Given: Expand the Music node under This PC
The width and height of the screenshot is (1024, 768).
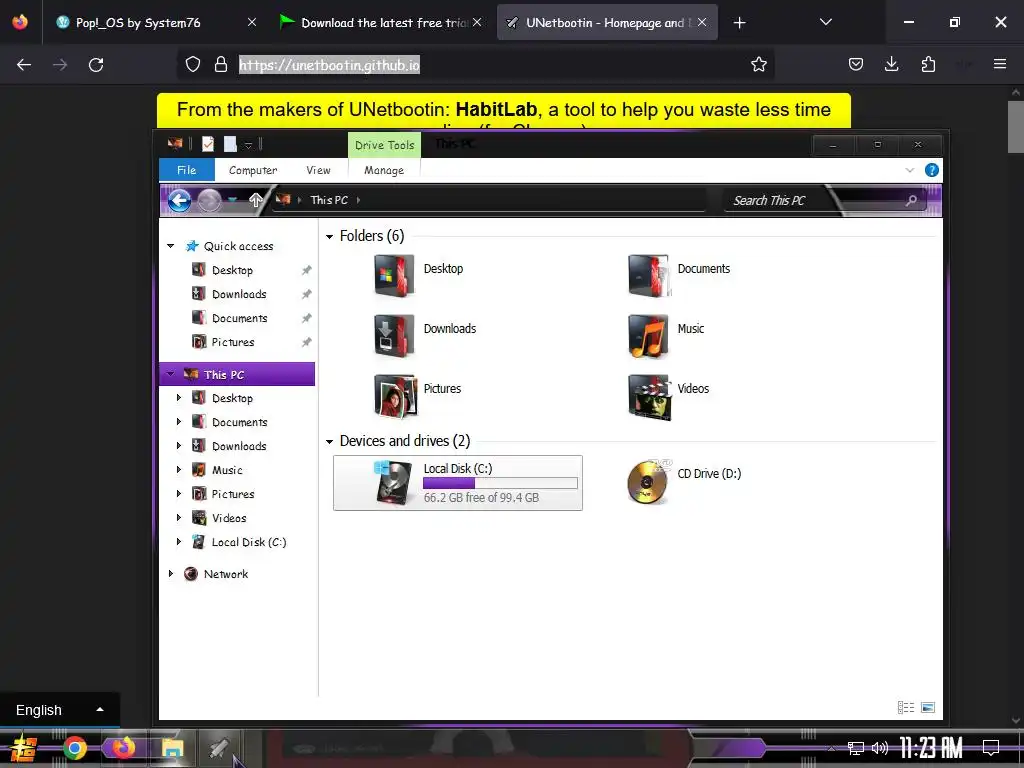Looking at the screenshot, I should (178, 470).
